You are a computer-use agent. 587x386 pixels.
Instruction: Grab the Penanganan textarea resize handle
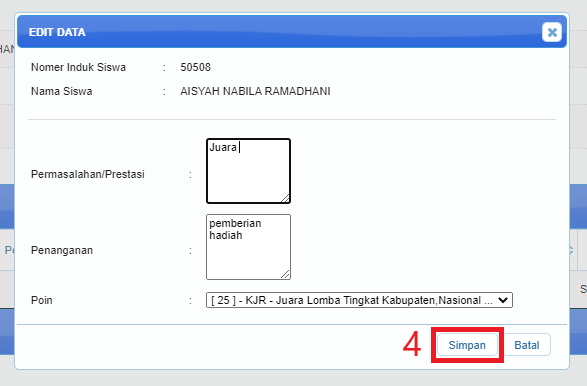pos(286,275)
